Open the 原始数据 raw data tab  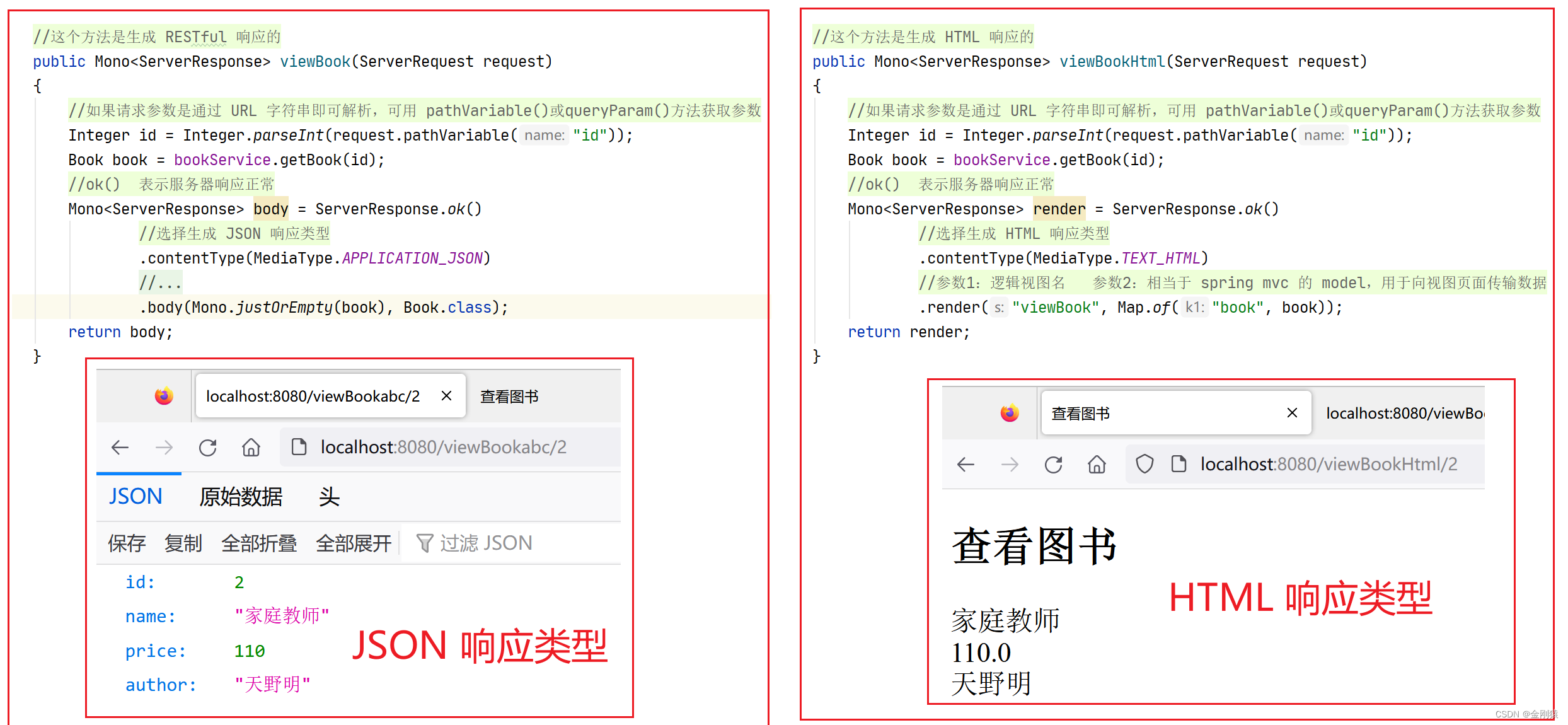(x=241, y=497)
